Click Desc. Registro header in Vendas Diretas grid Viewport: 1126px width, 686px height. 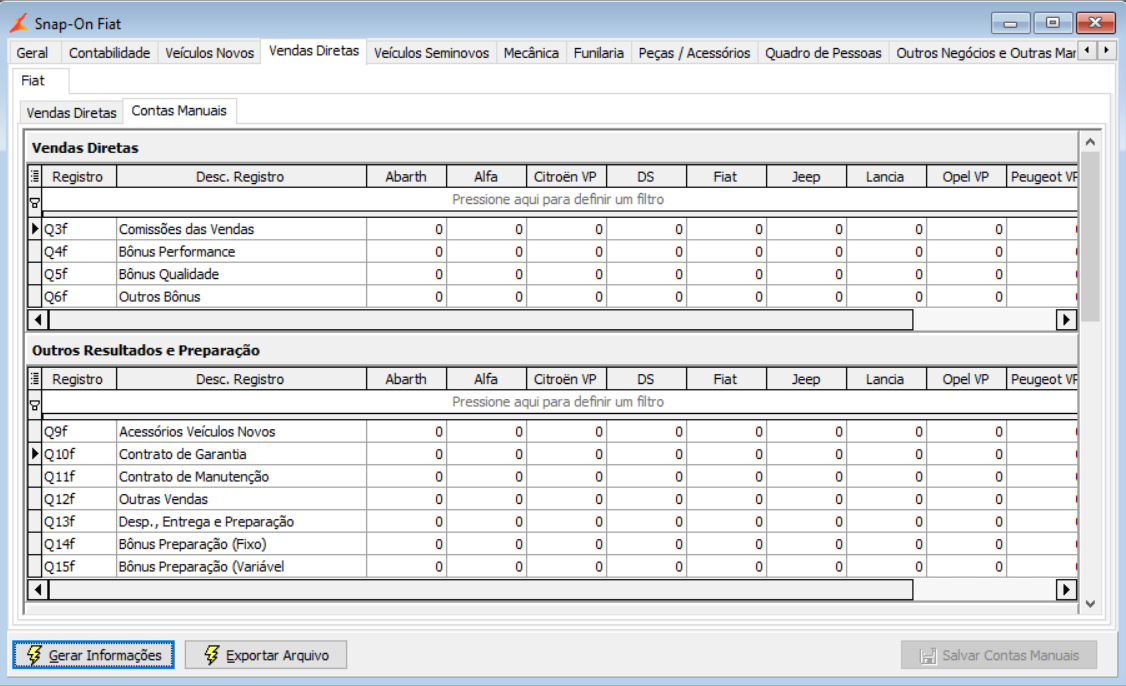(x=241, y=177)
